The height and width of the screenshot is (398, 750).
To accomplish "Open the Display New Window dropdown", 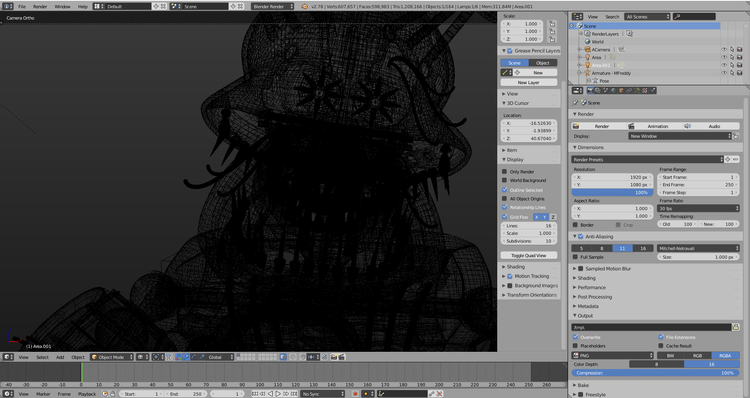I will (x=680, y=136).
